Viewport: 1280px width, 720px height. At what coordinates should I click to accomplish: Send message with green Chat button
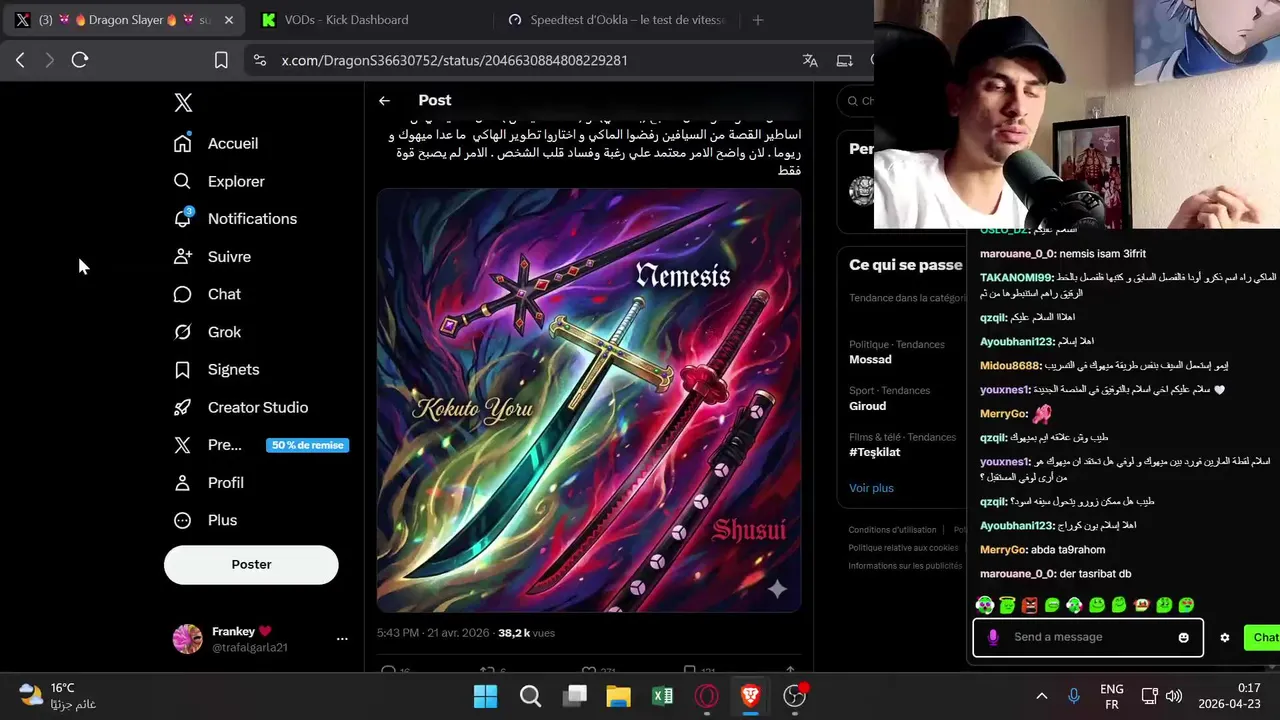coord(1263,637)
